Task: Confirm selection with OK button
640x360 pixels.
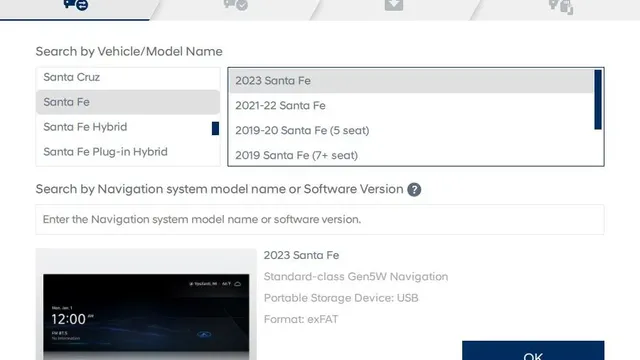Action: pyautogui.click(x=533, y=351)
